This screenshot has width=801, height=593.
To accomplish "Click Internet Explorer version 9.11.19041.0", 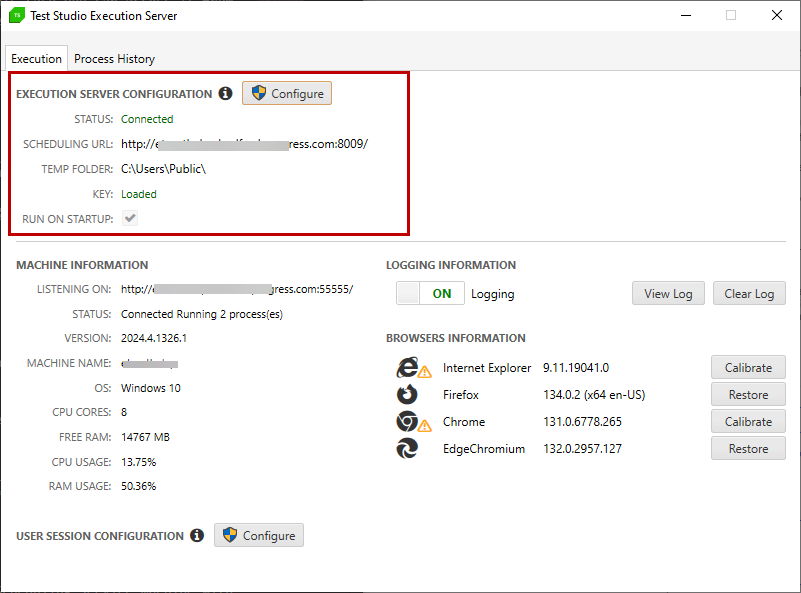I will click(x=576, y=367).
